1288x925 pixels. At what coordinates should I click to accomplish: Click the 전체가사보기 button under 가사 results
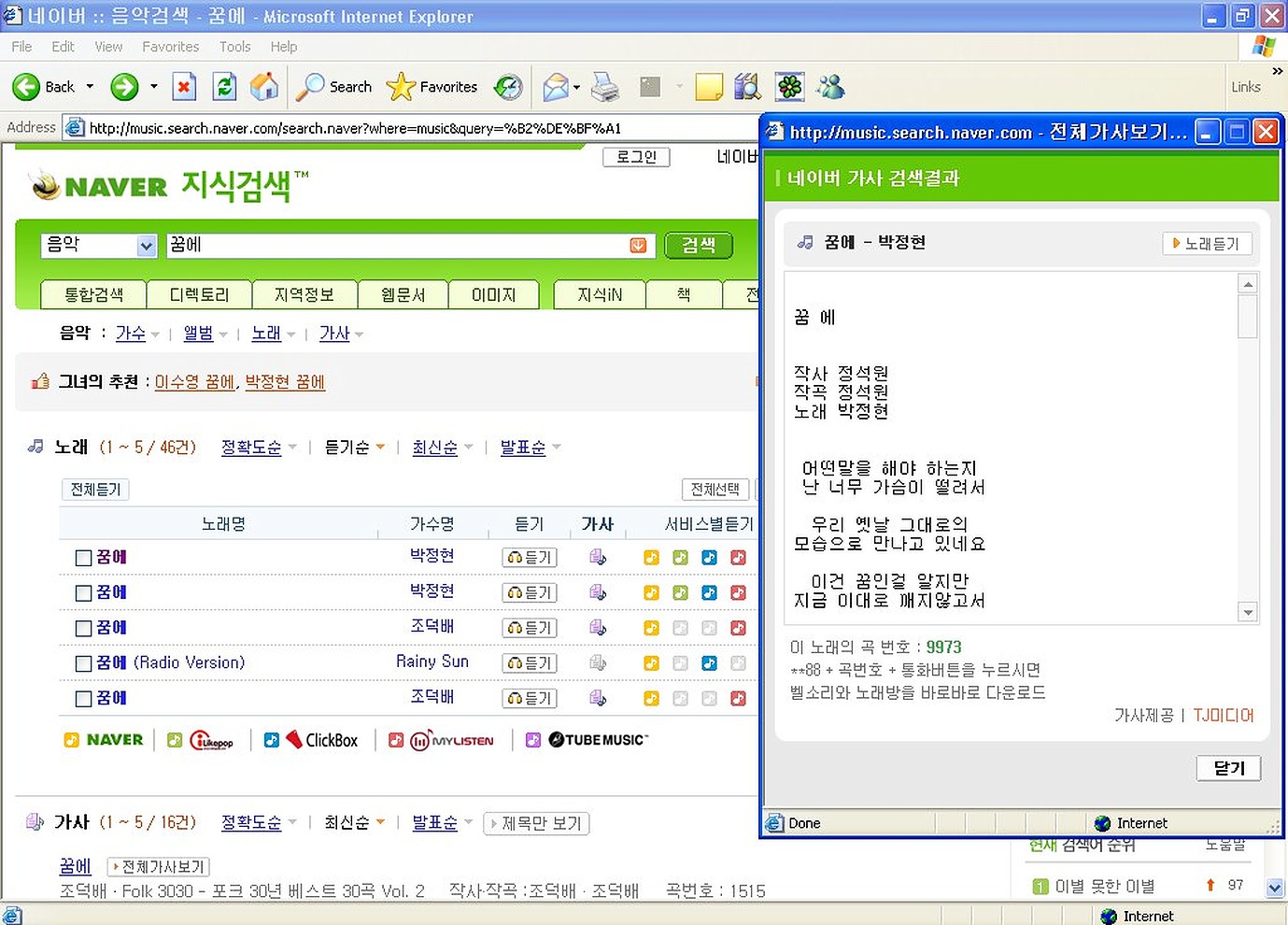(x=158, y=867)
